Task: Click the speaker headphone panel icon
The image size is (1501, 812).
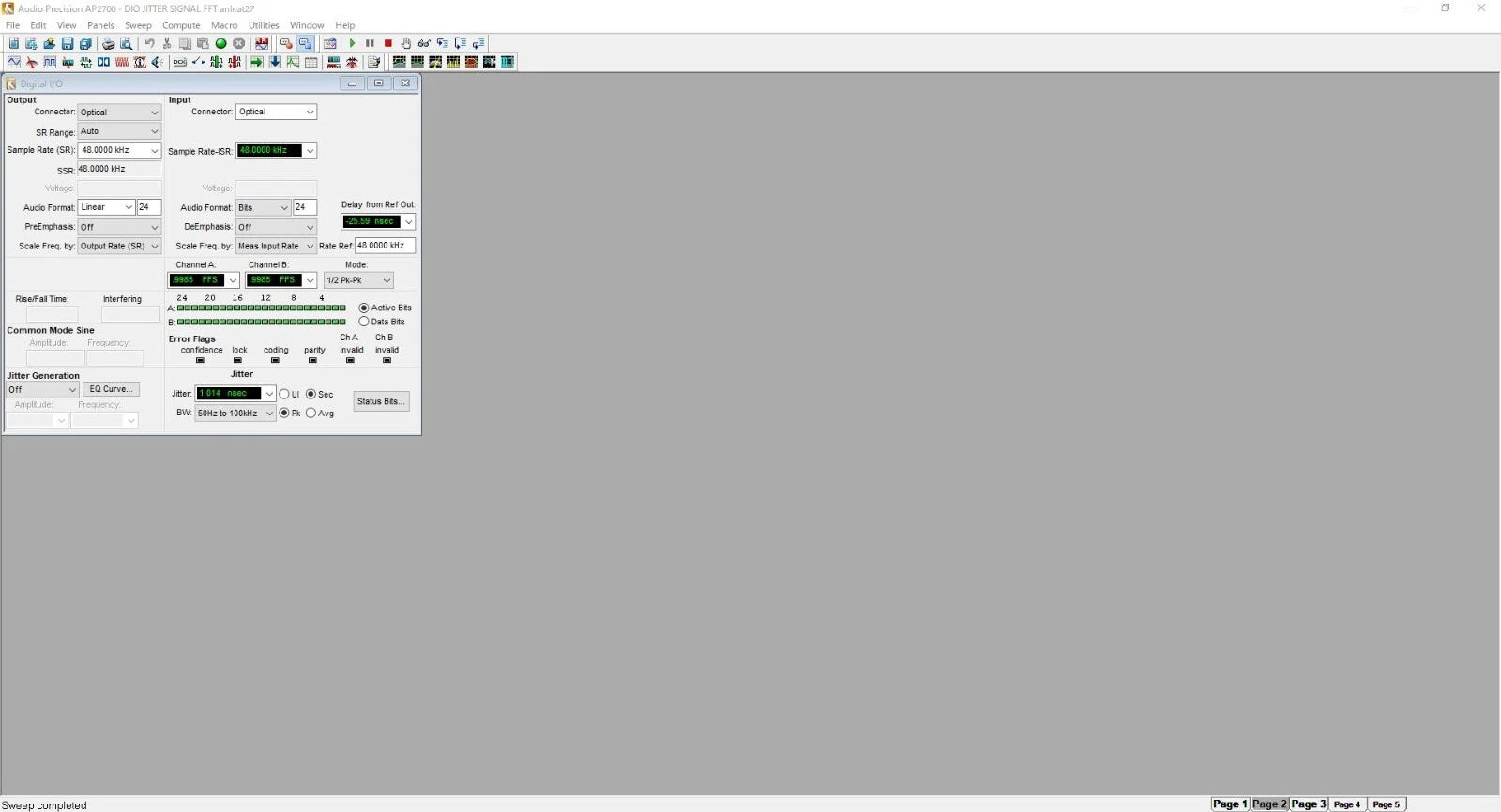Action: pyautogui.click(x=157, y=62)
